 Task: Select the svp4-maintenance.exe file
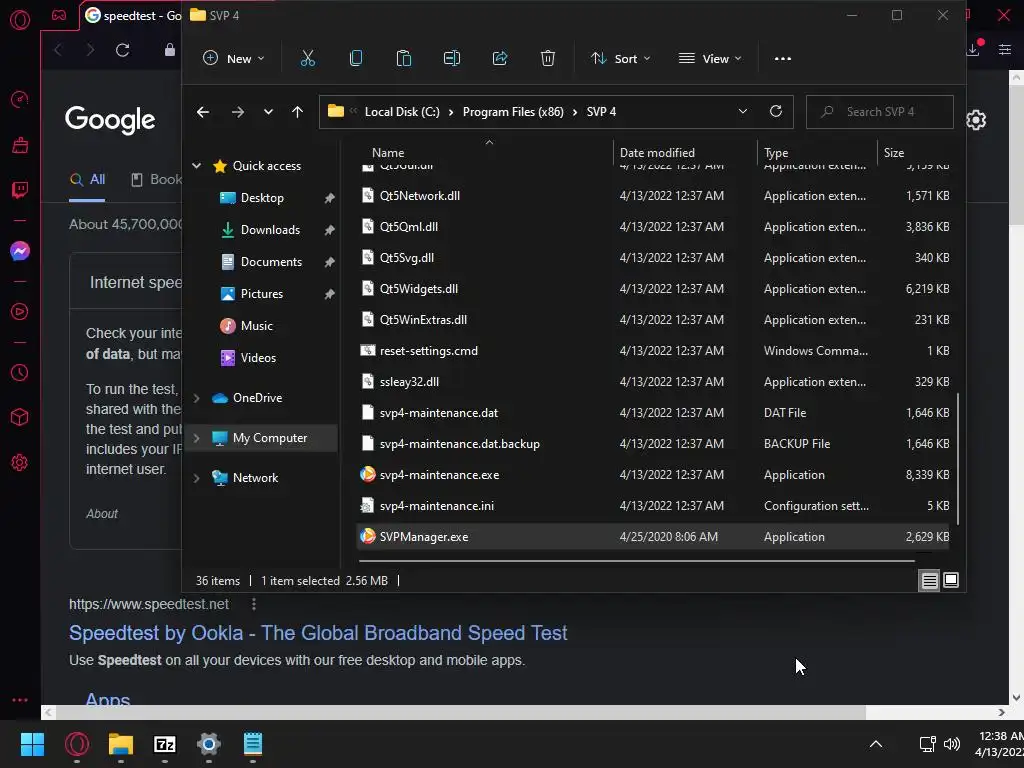[x=653, y=475]
